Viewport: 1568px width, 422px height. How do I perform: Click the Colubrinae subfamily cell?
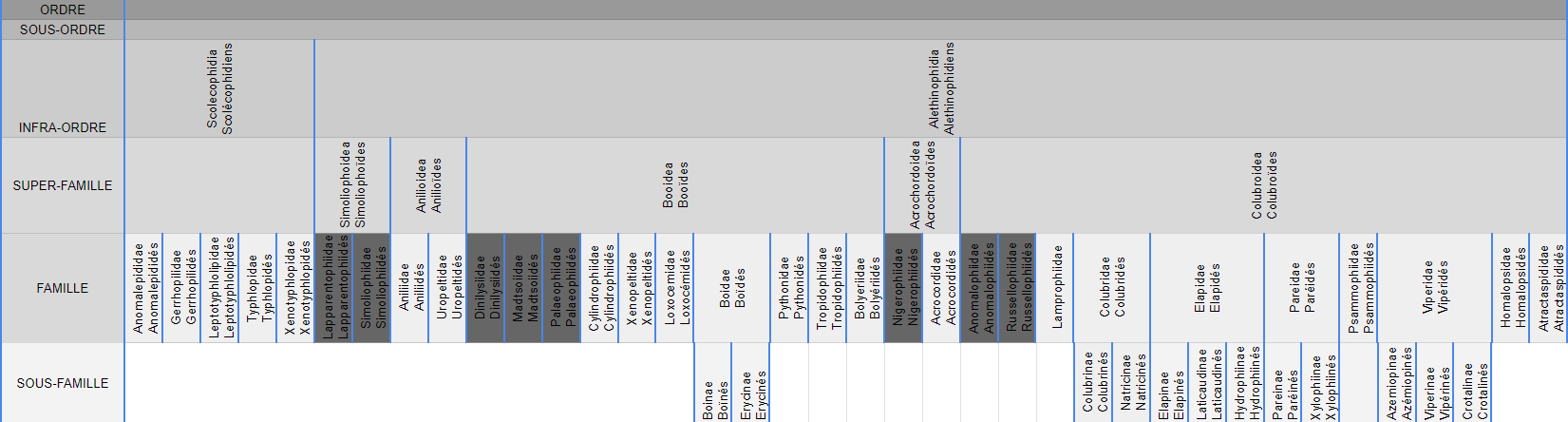pos(1093,383)
